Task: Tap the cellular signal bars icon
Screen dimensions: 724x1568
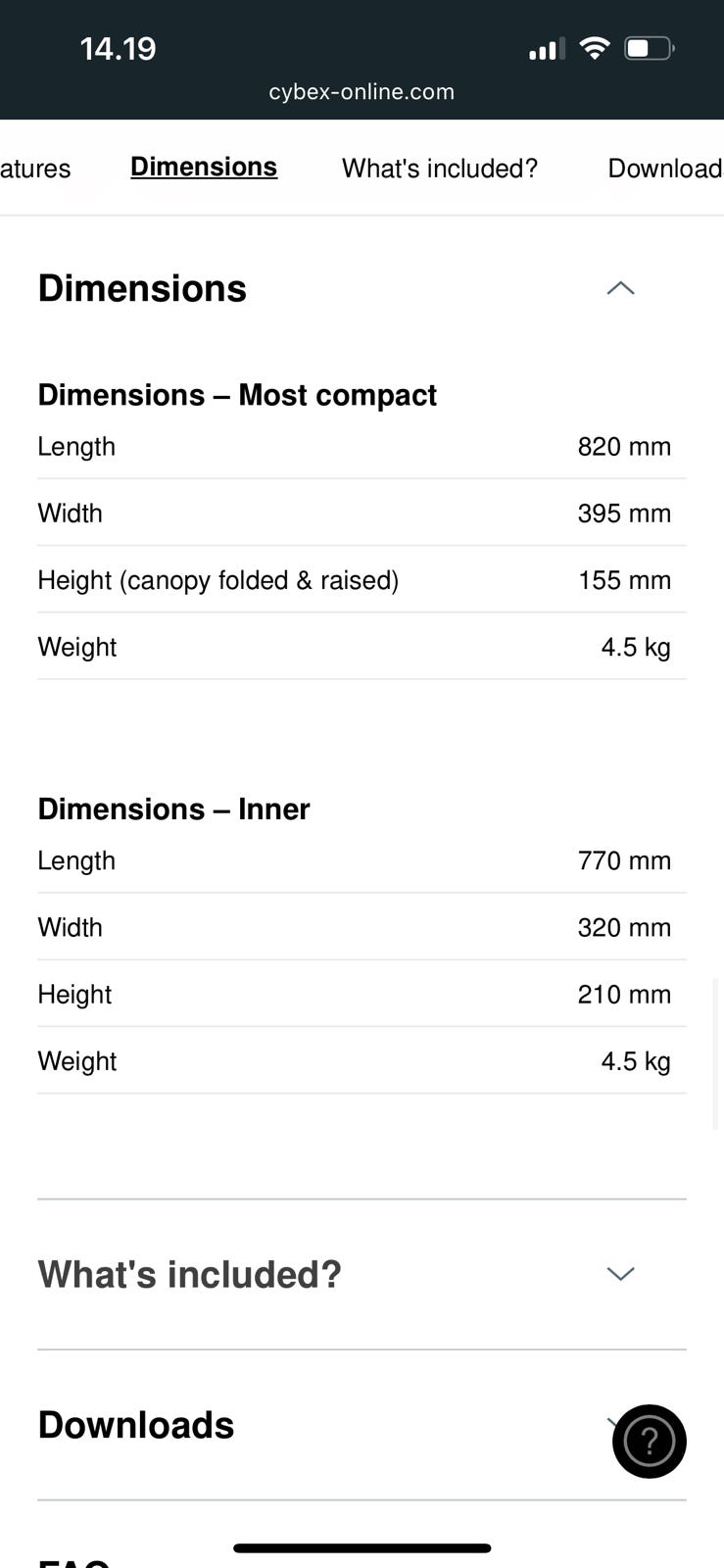Action: [546, 49]
